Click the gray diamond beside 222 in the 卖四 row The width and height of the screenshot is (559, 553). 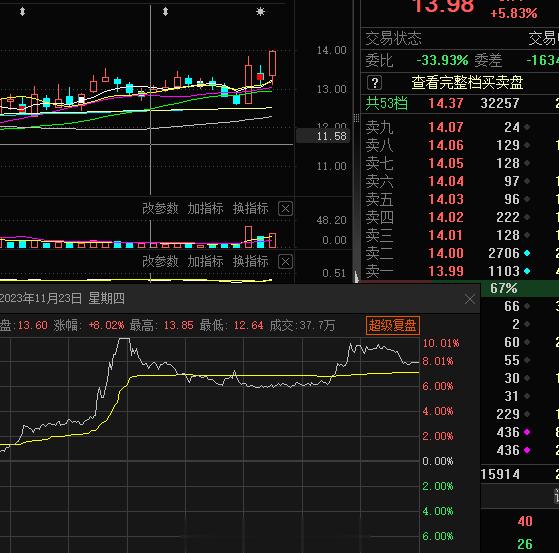[x=527, y=217]
